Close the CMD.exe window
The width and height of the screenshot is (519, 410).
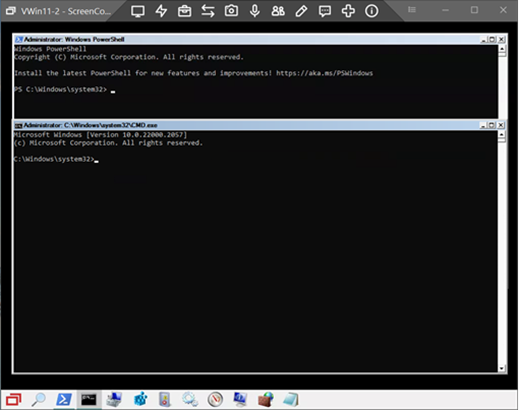tap(501, 125)
